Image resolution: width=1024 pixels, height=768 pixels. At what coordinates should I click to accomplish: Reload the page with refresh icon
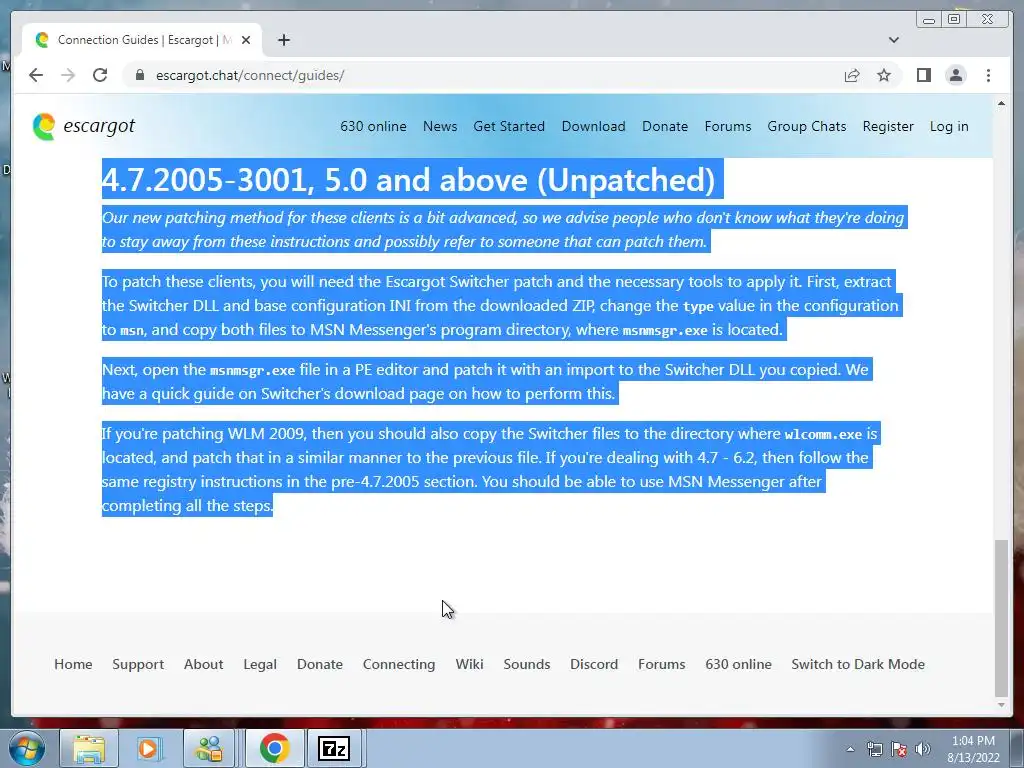100,75
